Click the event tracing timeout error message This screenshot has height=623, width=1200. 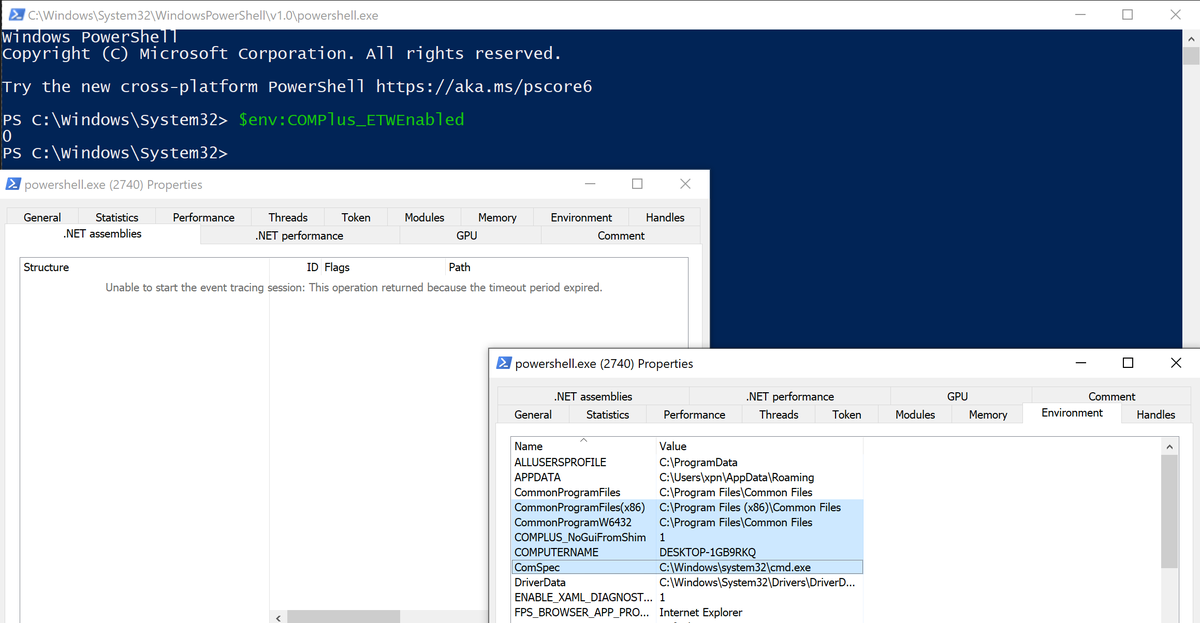coord(354,287)
